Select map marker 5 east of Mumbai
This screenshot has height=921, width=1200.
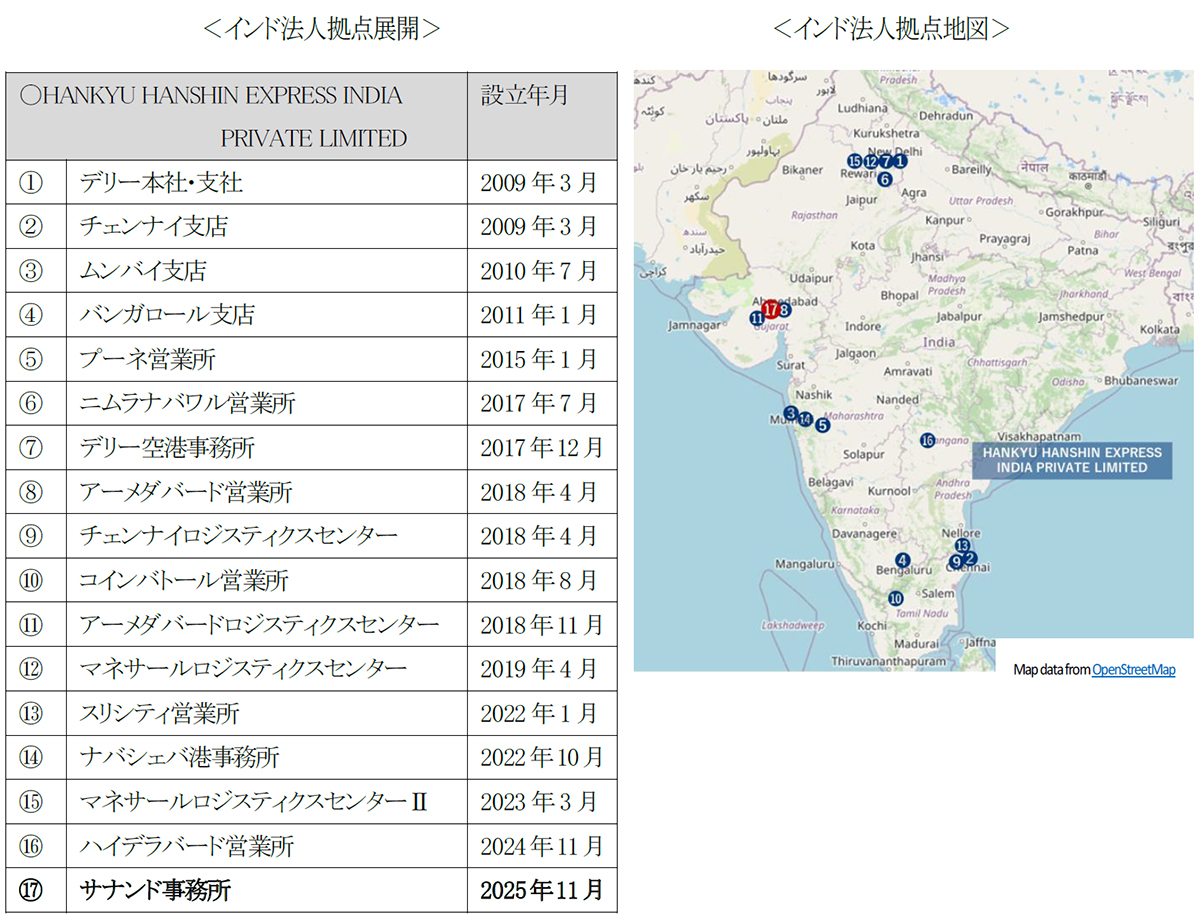tap(822, 424)
